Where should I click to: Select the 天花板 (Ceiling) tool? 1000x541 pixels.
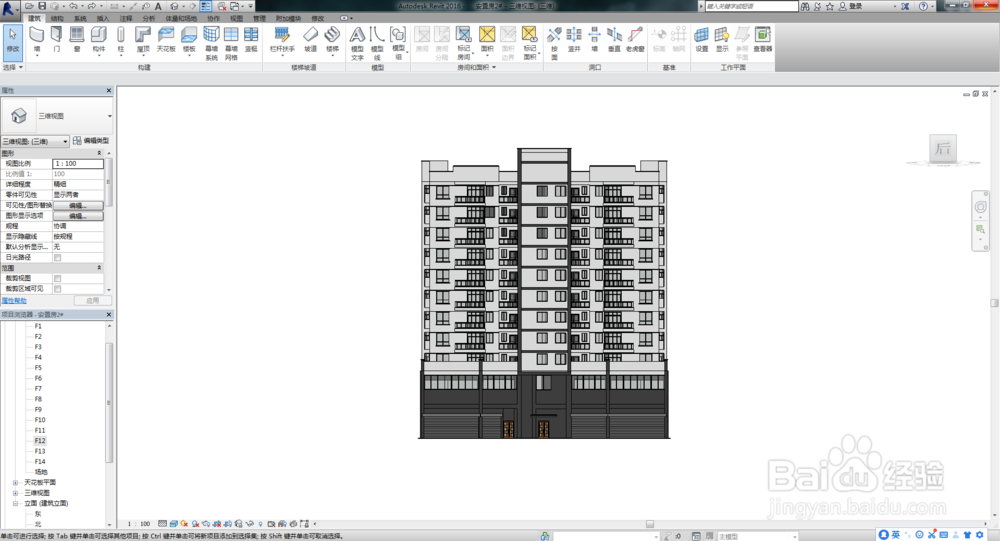pos(166,40)
